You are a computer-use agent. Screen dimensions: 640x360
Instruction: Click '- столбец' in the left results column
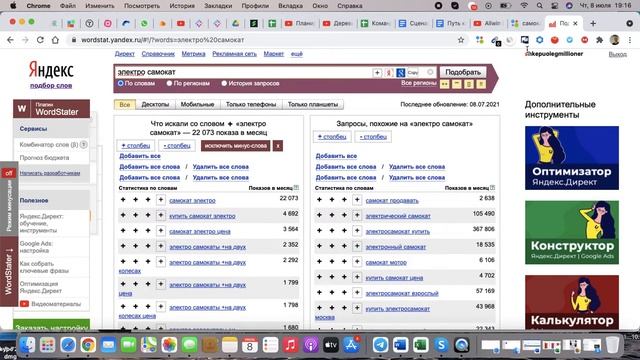[x=177, y=146]
